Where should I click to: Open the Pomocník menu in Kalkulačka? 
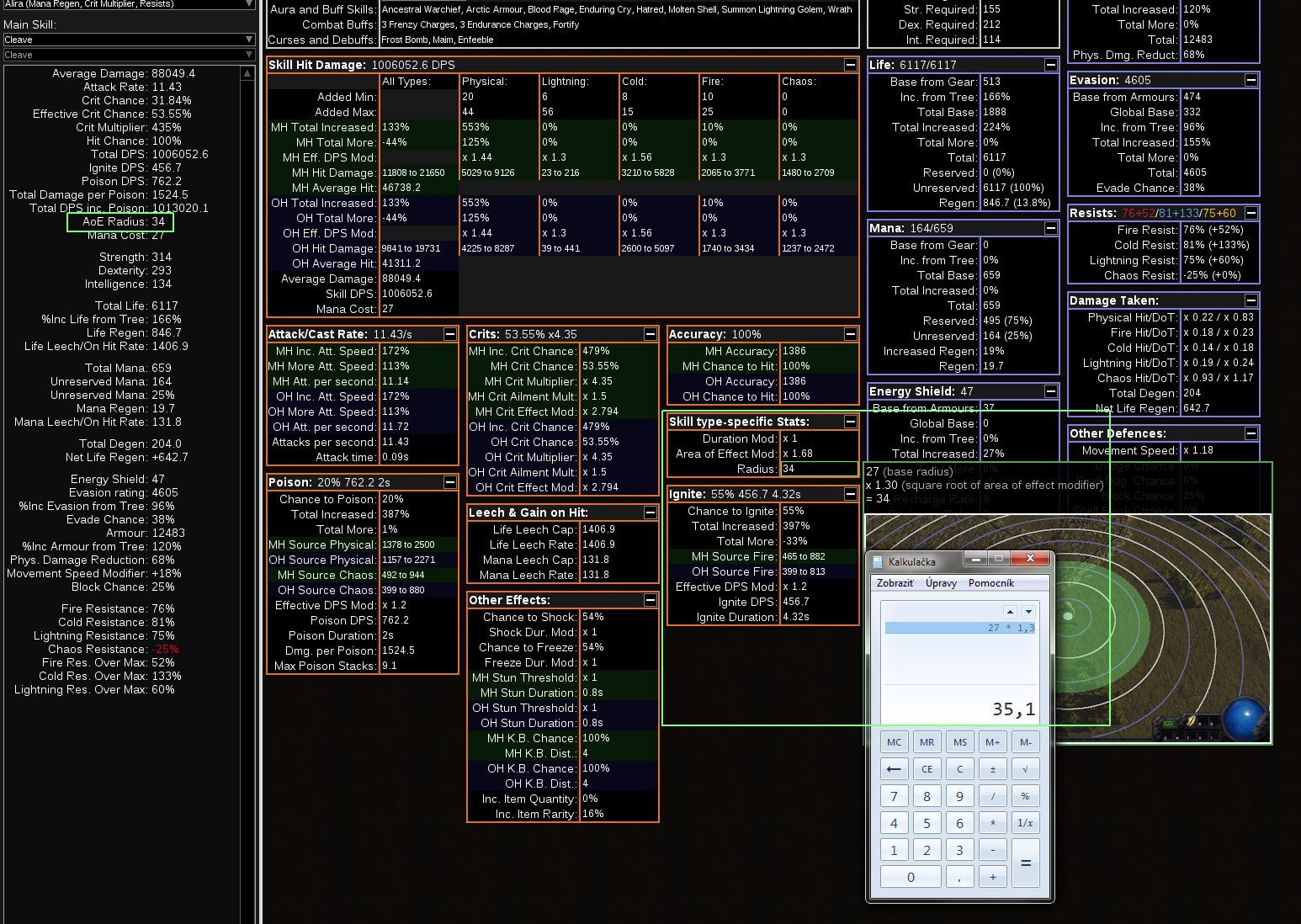point(990,582)
